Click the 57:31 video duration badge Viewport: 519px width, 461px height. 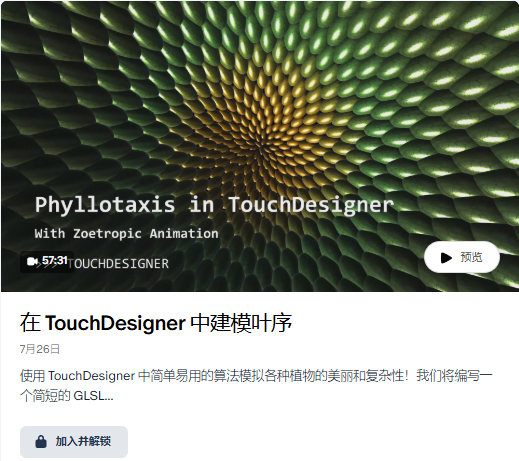pos(47,261)
